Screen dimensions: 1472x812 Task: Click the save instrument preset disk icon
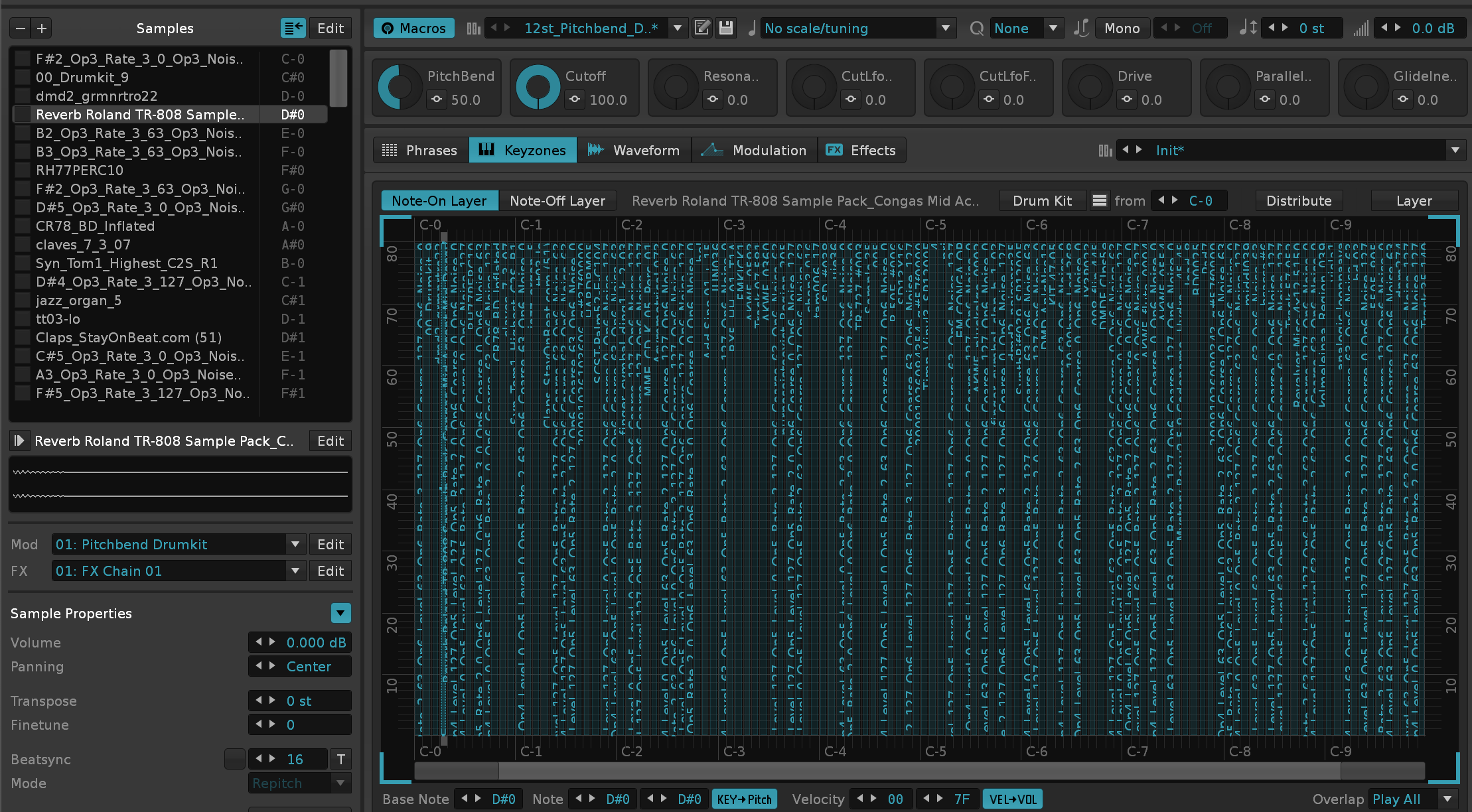tap(726, 28)
